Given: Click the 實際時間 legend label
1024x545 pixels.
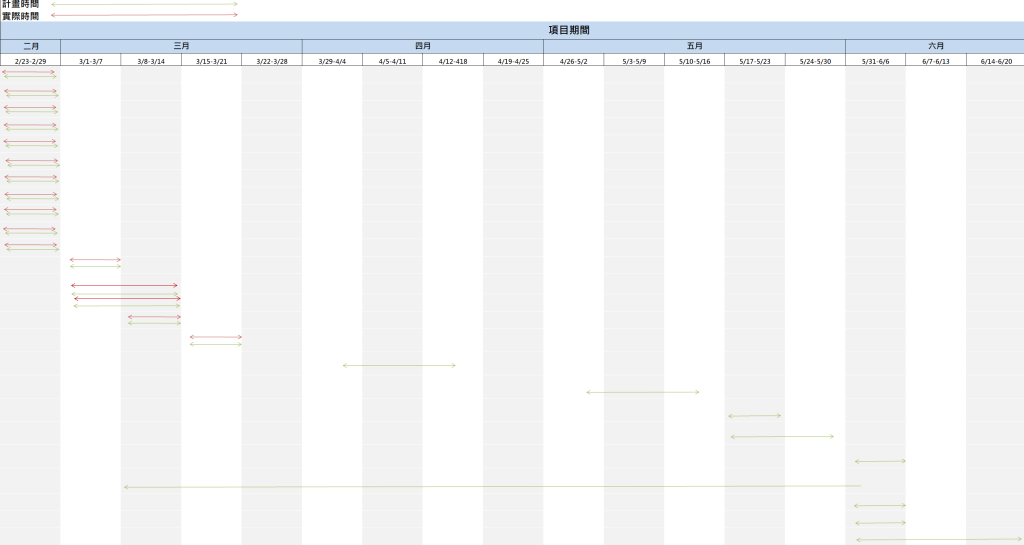Looking at the screenshot, I should tap(20, 16).
